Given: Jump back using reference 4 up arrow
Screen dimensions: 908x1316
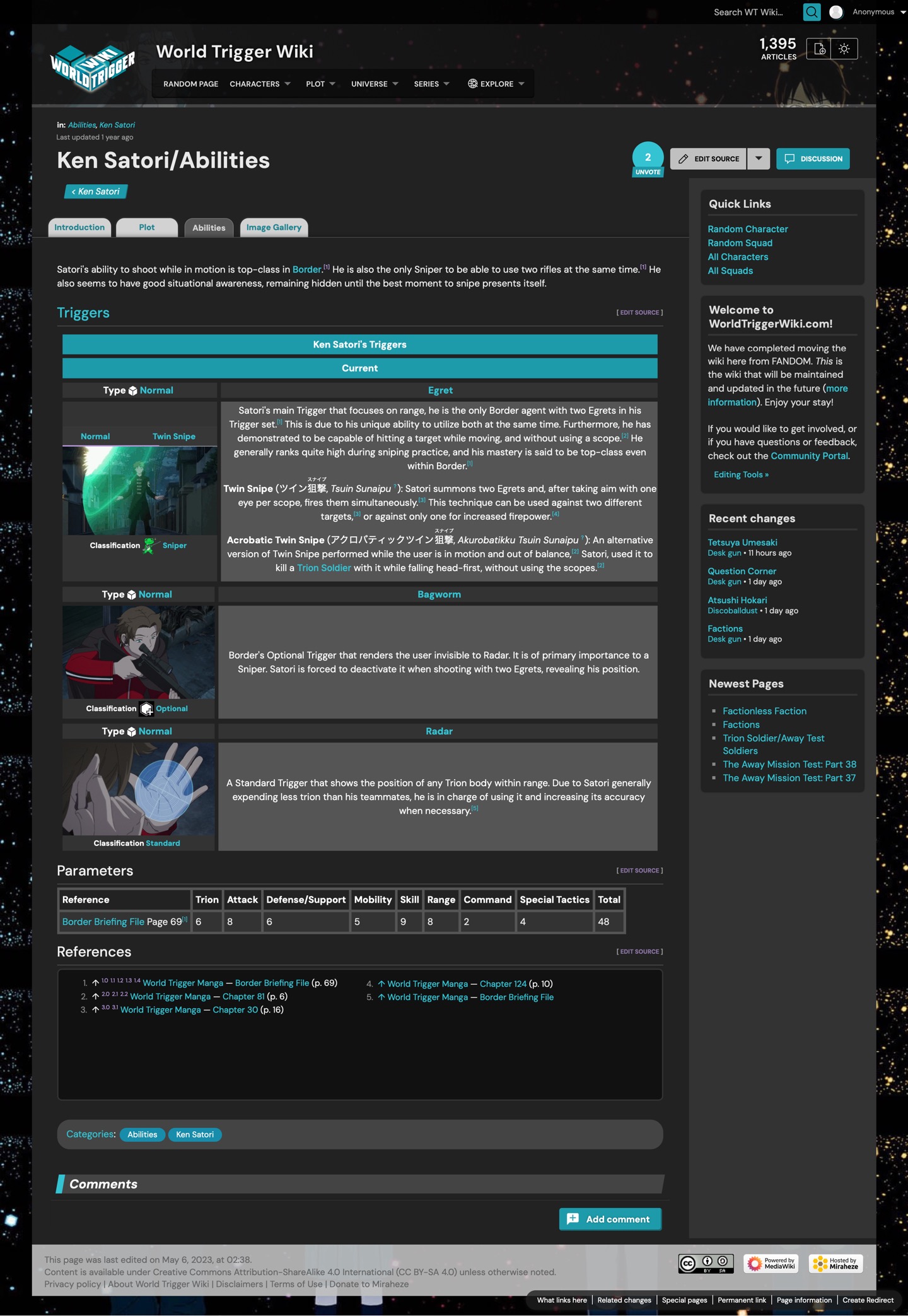Looking at the screenshot, I should 381,984.
